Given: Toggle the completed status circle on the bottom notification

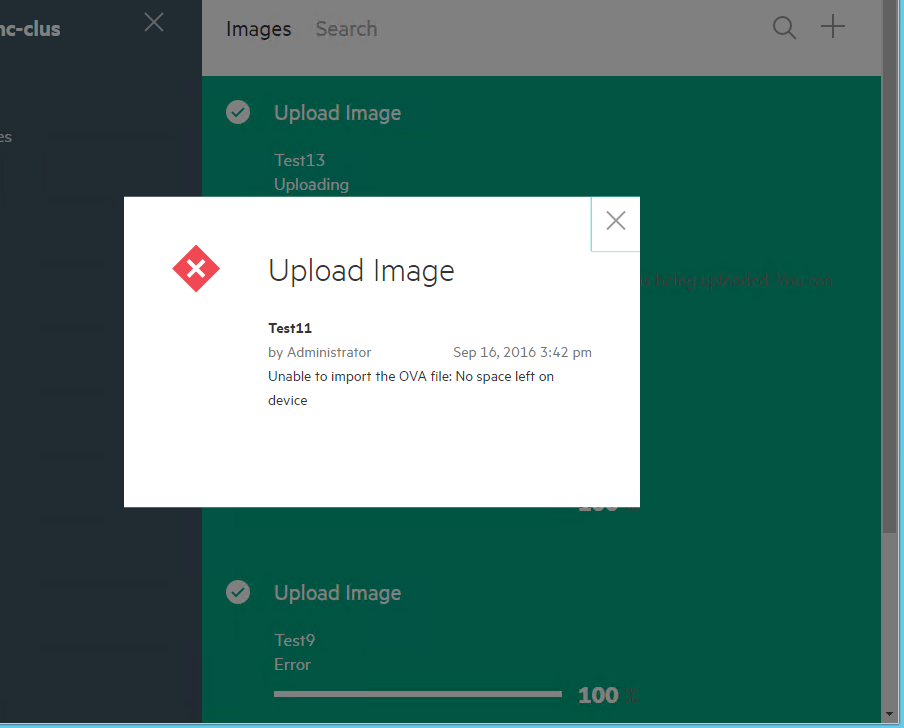Looking at the screenshot, I should pyautogui.click(x=238, y=592).
